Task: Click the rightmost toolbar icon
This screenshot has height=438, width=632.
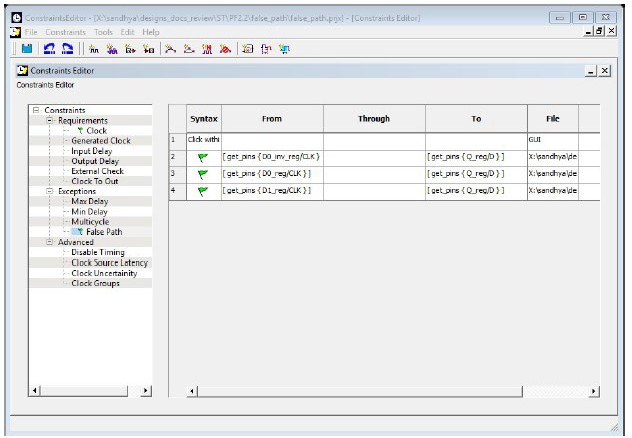Action: pos(286,48)
